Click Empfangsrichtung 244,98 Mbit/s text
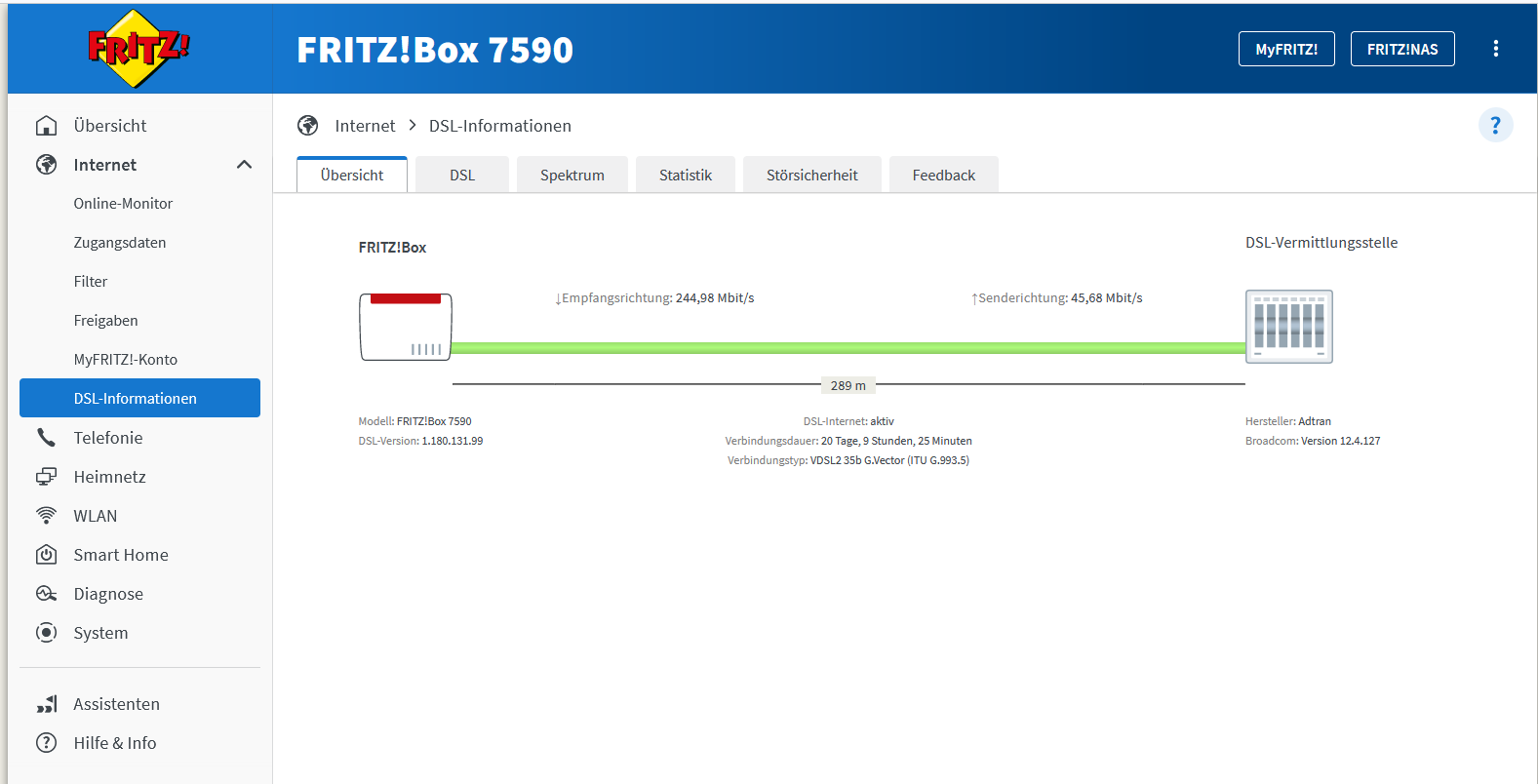This screenshot has height=784, width=1538. click(654, 298)
